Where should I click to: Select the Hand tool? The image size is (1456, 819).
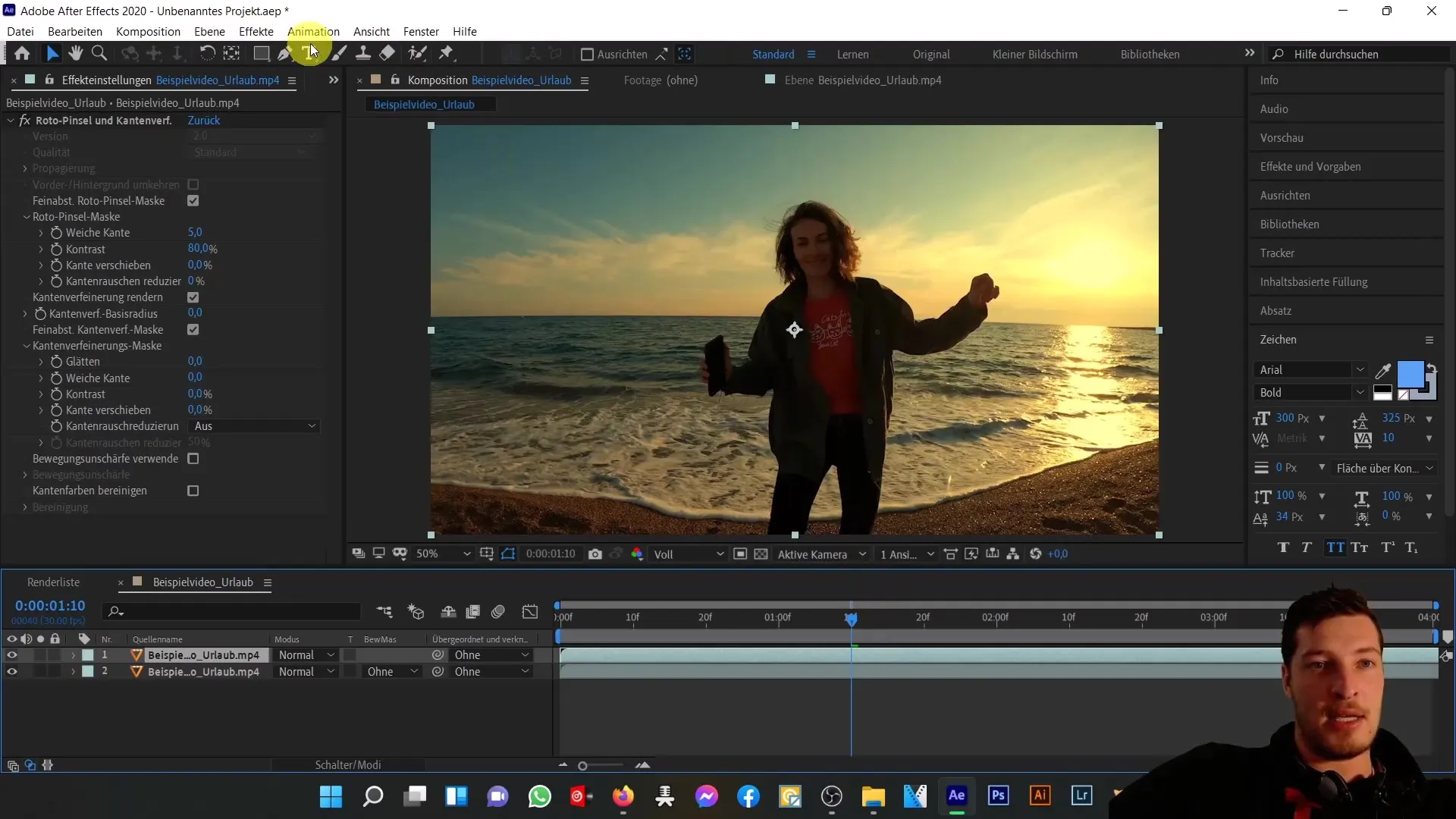[75, 53]
